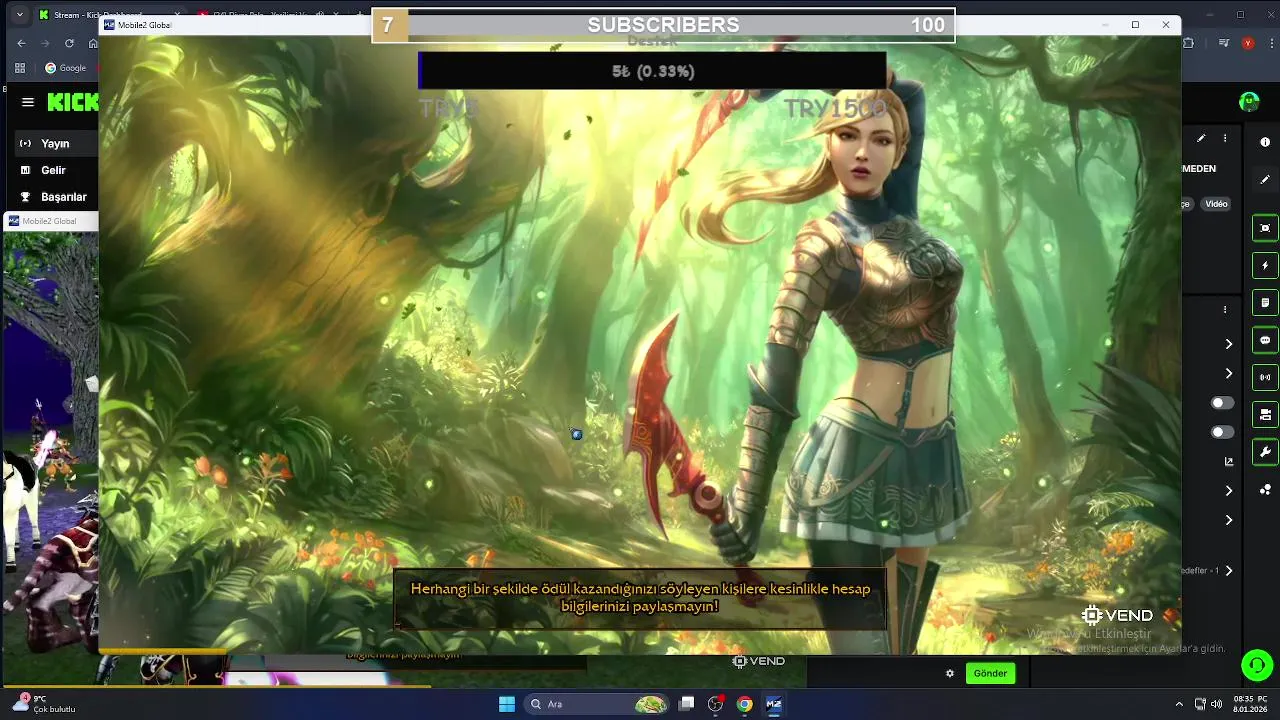Open the info icon in right toolbar
The width and height of the screenshot is (1280, 720).
coord(1265,142)
